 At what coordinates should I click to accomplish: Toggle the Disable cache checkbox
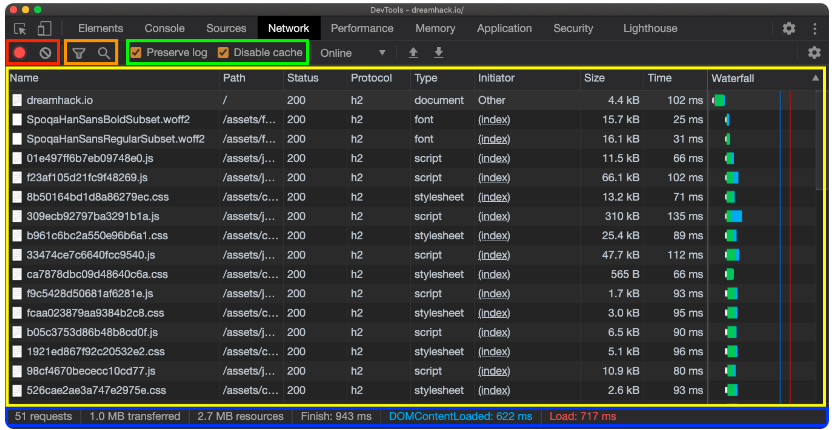(223, 52)
